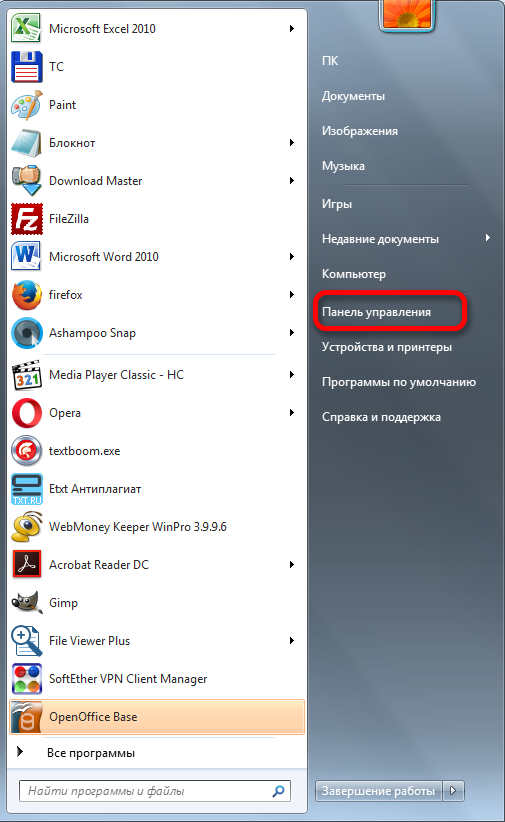This screenshot has height=822, width=505.
Task: Launch File Viewer Plus icon
Action: point(26,641)
